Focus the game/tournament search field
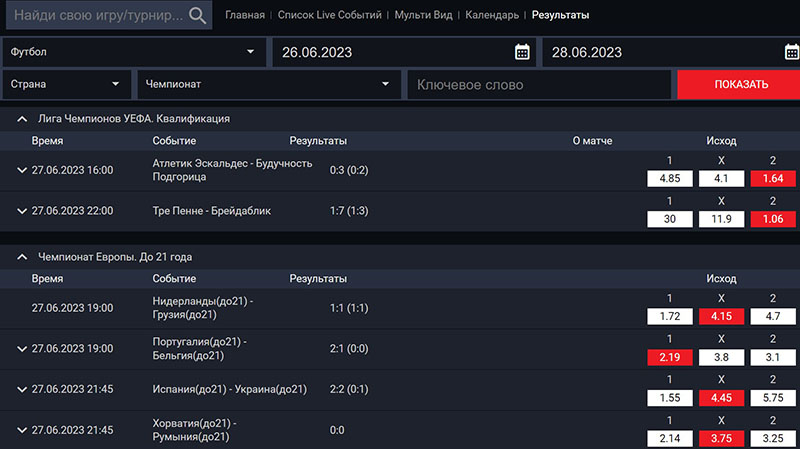Image resolution: width=800 pixels, height=449 pixels. coord(109,15)
